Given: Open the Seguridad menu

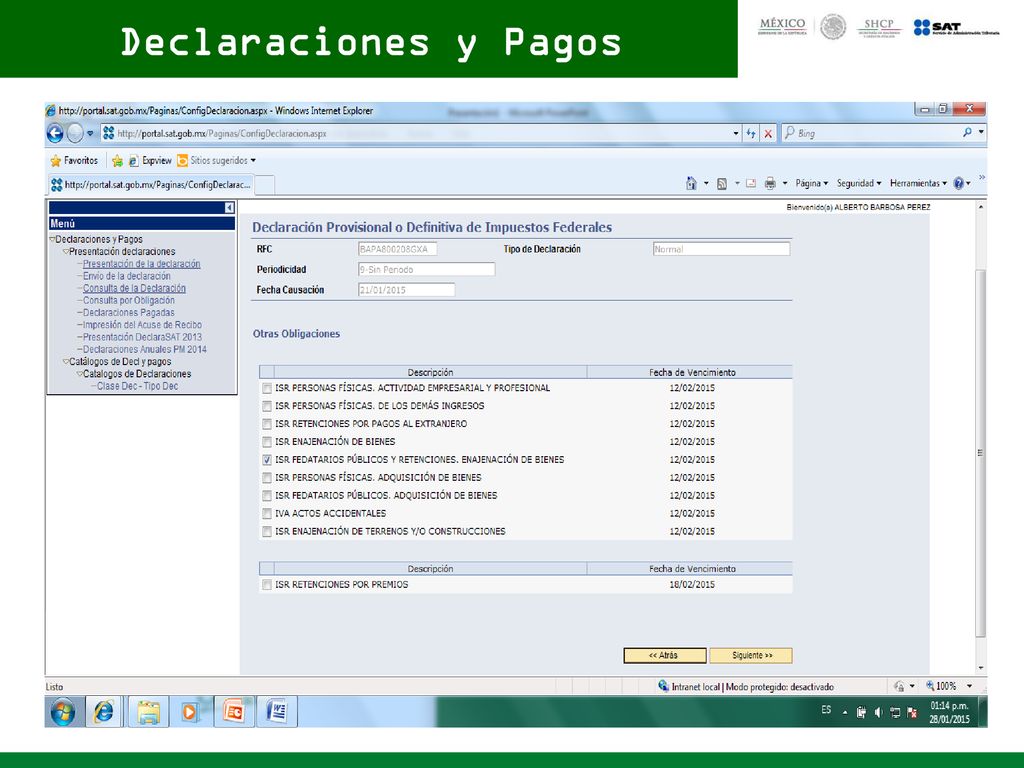Looking at the screenshot, I should (859, 184).
